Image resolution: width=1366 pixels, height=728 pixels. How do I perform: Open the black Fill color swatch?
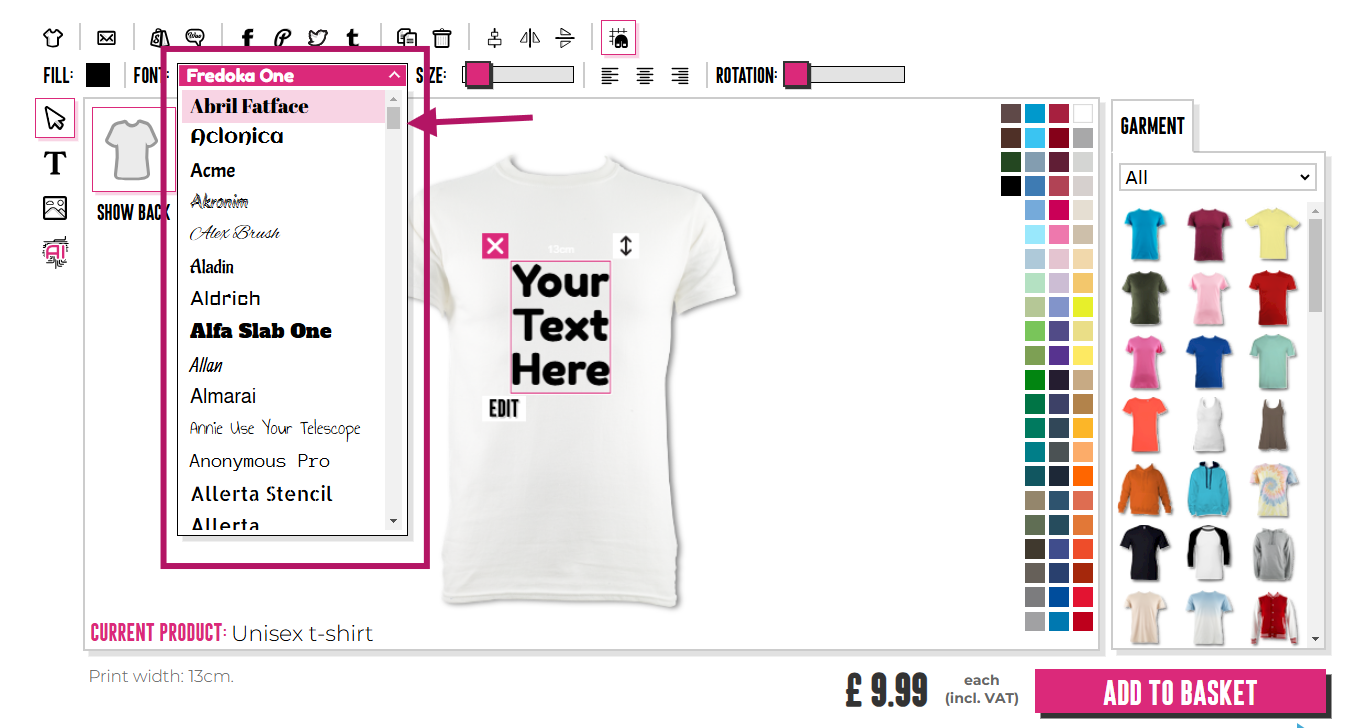point(98,75)
